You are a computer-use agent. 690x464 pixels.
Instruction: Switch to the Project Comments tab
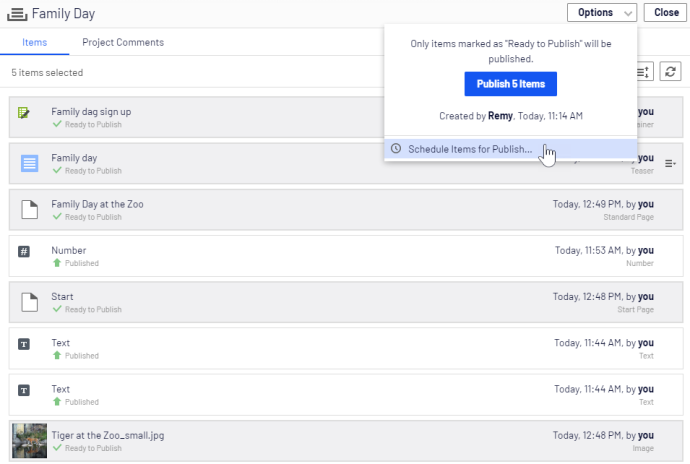click(123, 42)
